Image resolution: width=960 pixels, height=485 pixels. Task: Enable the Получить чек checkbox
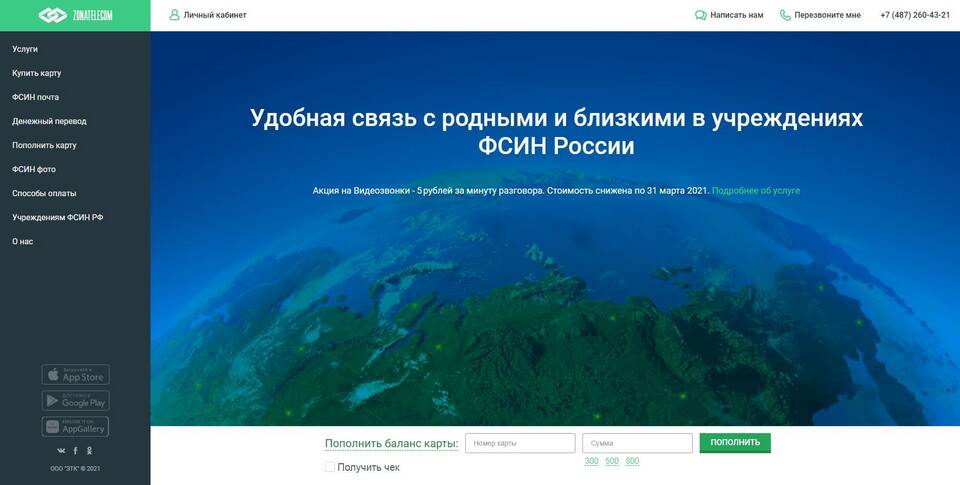329,467
